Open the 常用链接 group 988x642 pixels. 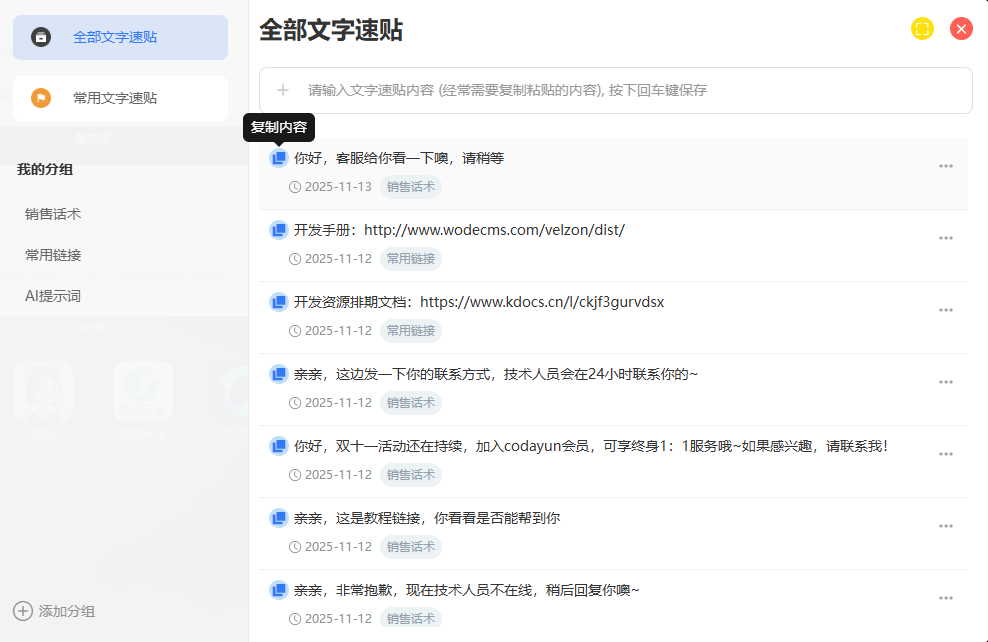click(x=53, y=255)
